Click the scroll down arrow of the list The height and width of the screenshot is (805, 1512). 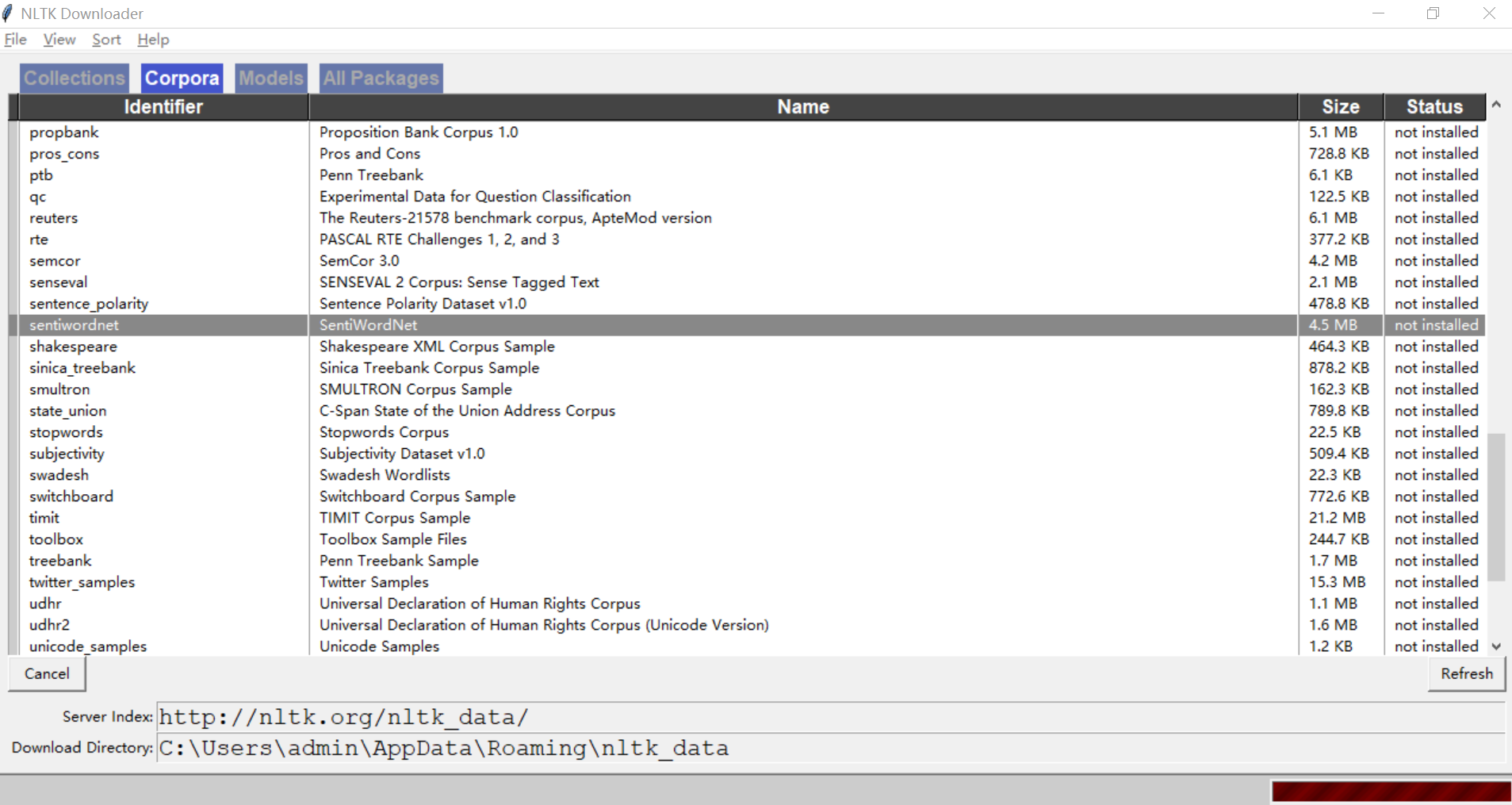1496,646
